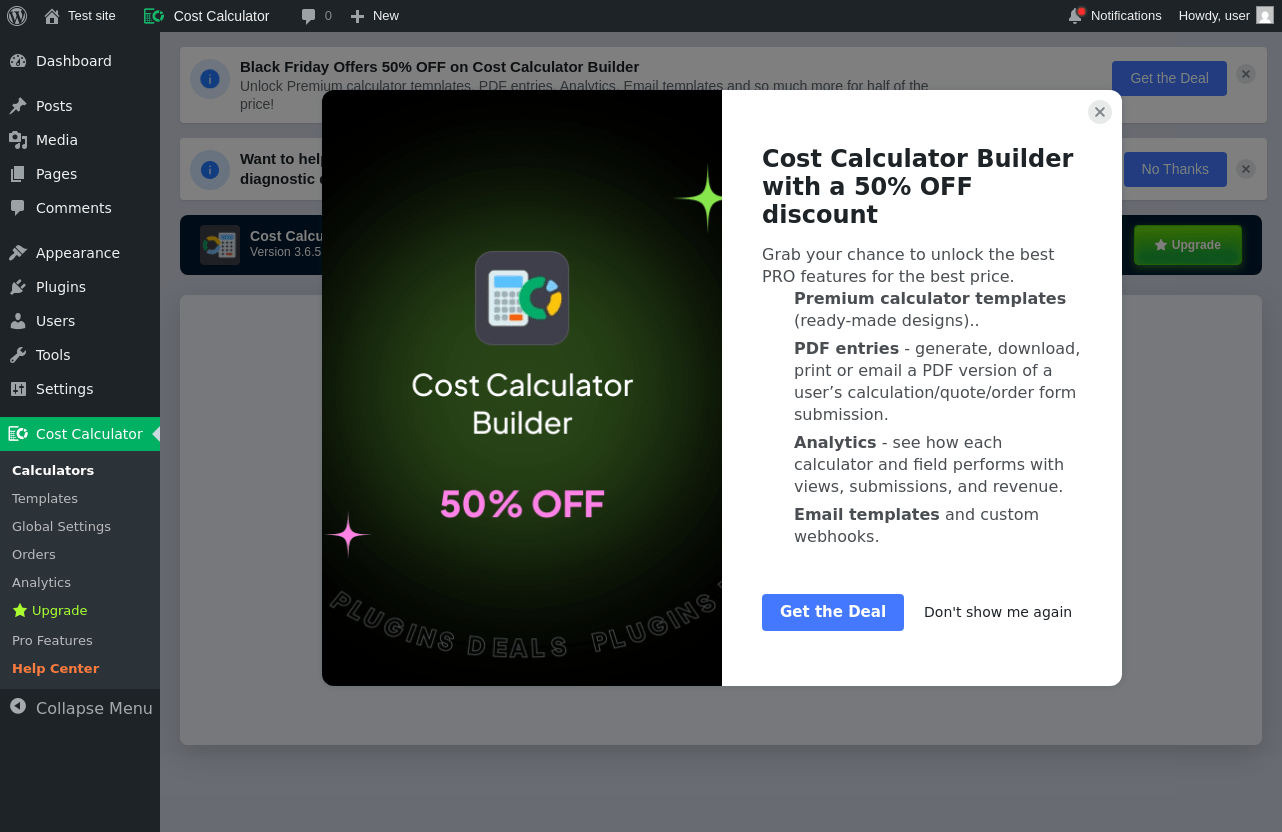Viewport: 1282px width, 832px height.
Task: Click the Posts pushpin icon
Action: pyautogui.click(x=18, y=106)
